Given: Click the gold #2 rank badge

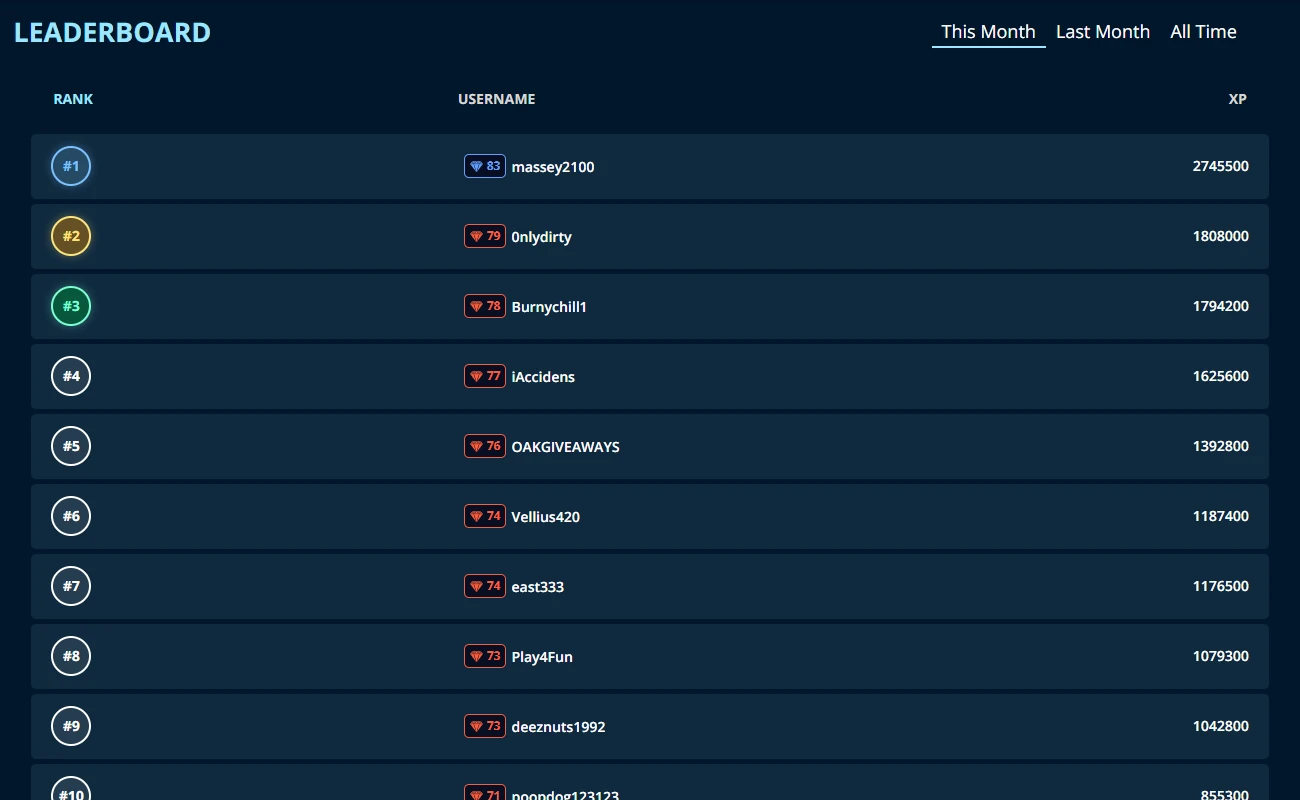Looking at the screenshot, I should pos(71,236).
